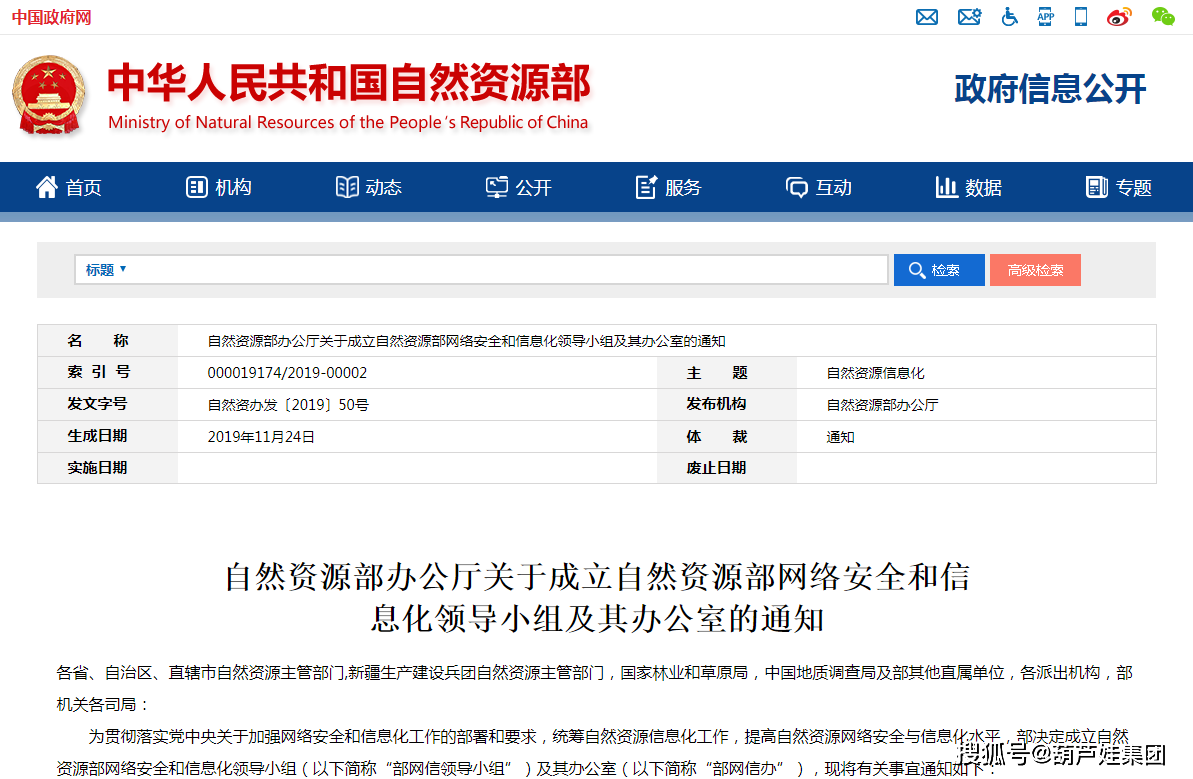Image resolution: width=1193 pixels, height=779 pixels.
Task: Open the 专题 navigation item
Action: point(1118,187)
